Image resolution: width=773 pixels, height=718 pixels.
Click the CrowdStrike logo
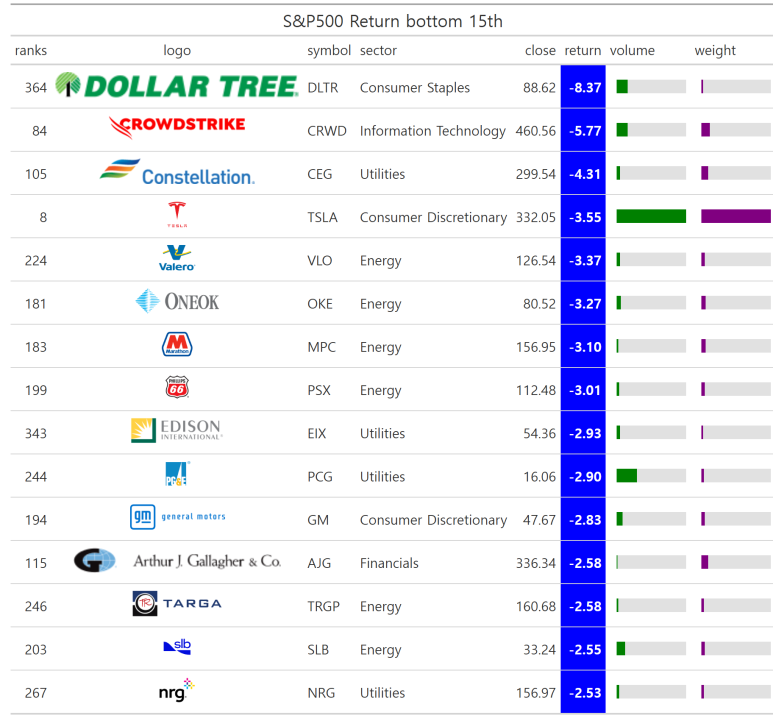pyautogui.click(x=177, y=127)
